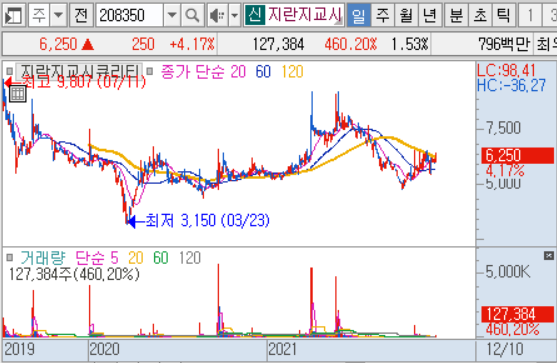Click the volume value 127,384 in header
This screenshot has height=363, width=557.
pos(278,45)
